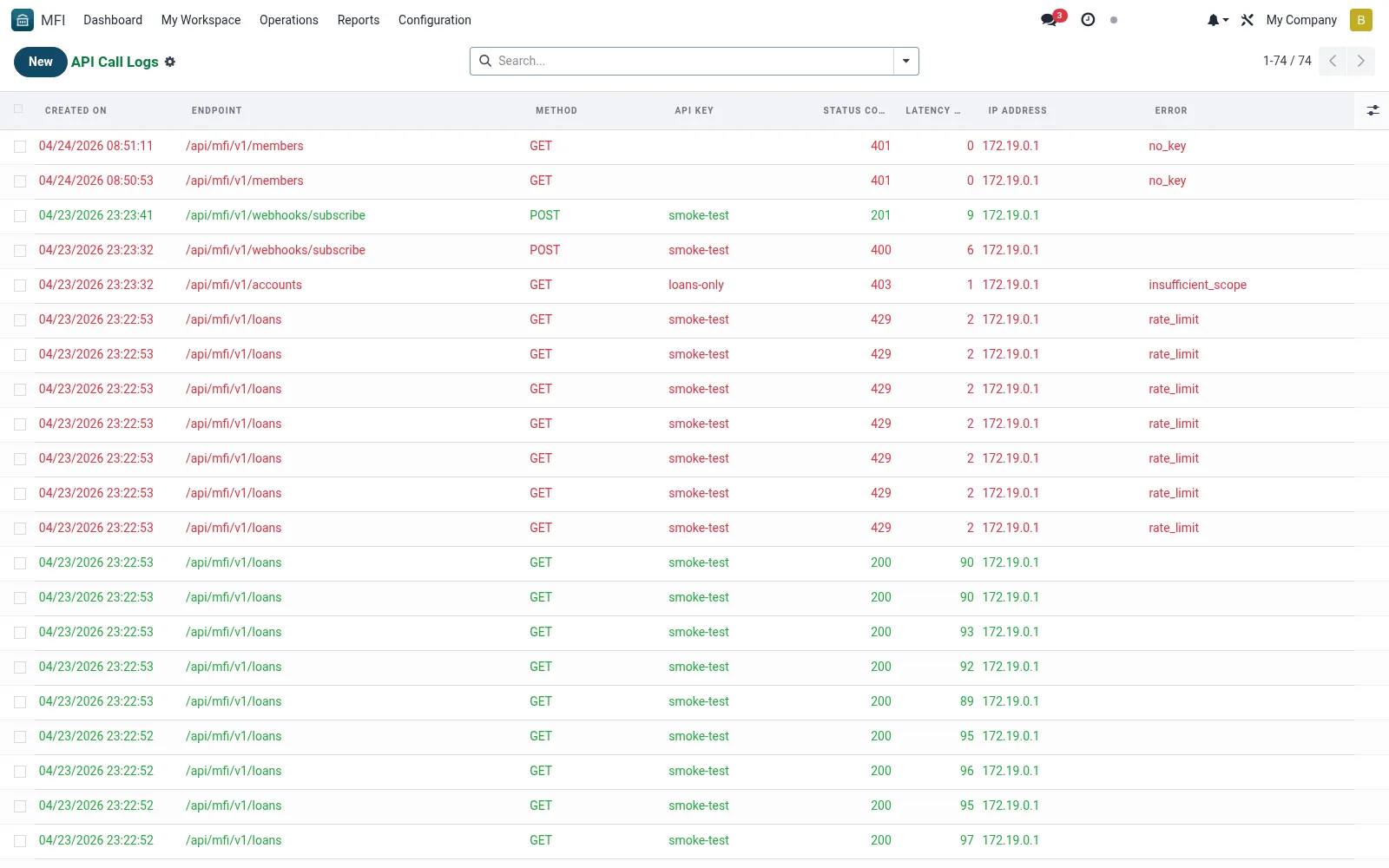Open the Dashboard menu
Screen dimensions: 1389x868
point(113,20)
